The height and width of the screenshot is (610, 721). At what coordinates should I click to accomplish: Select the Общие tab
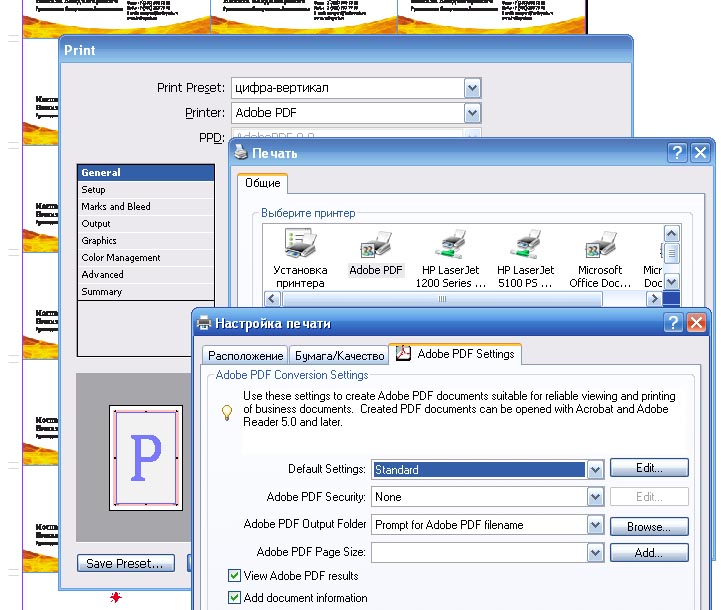pyautogui.click(x=263, y=183)
